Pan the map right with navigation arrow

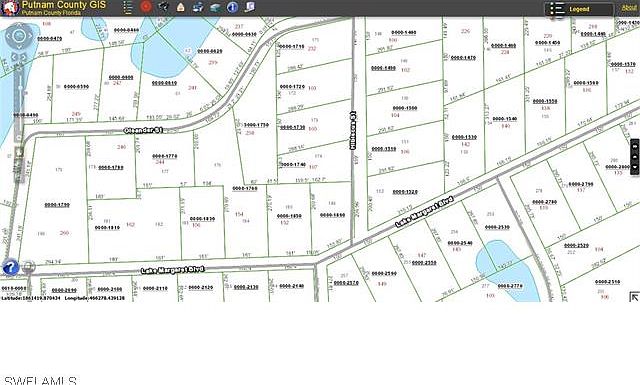point(30,36)
